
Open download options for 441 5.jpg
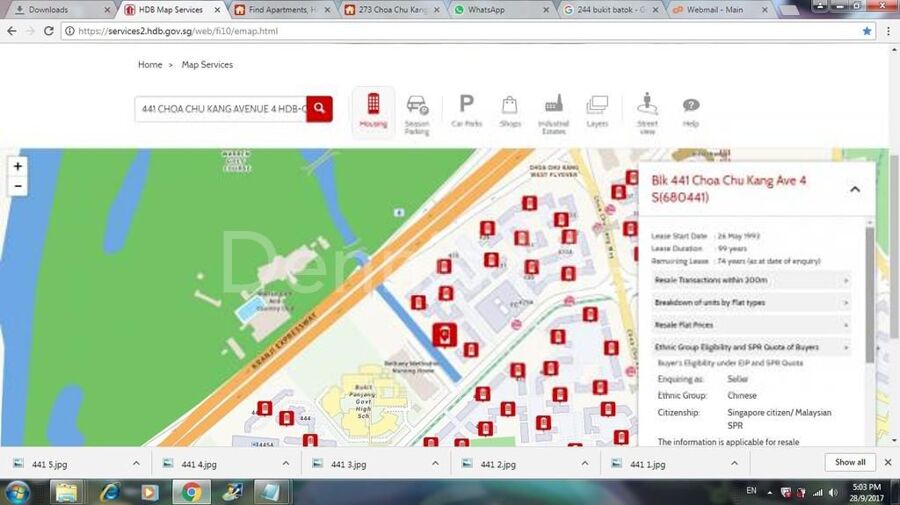(x=135, y=463)
